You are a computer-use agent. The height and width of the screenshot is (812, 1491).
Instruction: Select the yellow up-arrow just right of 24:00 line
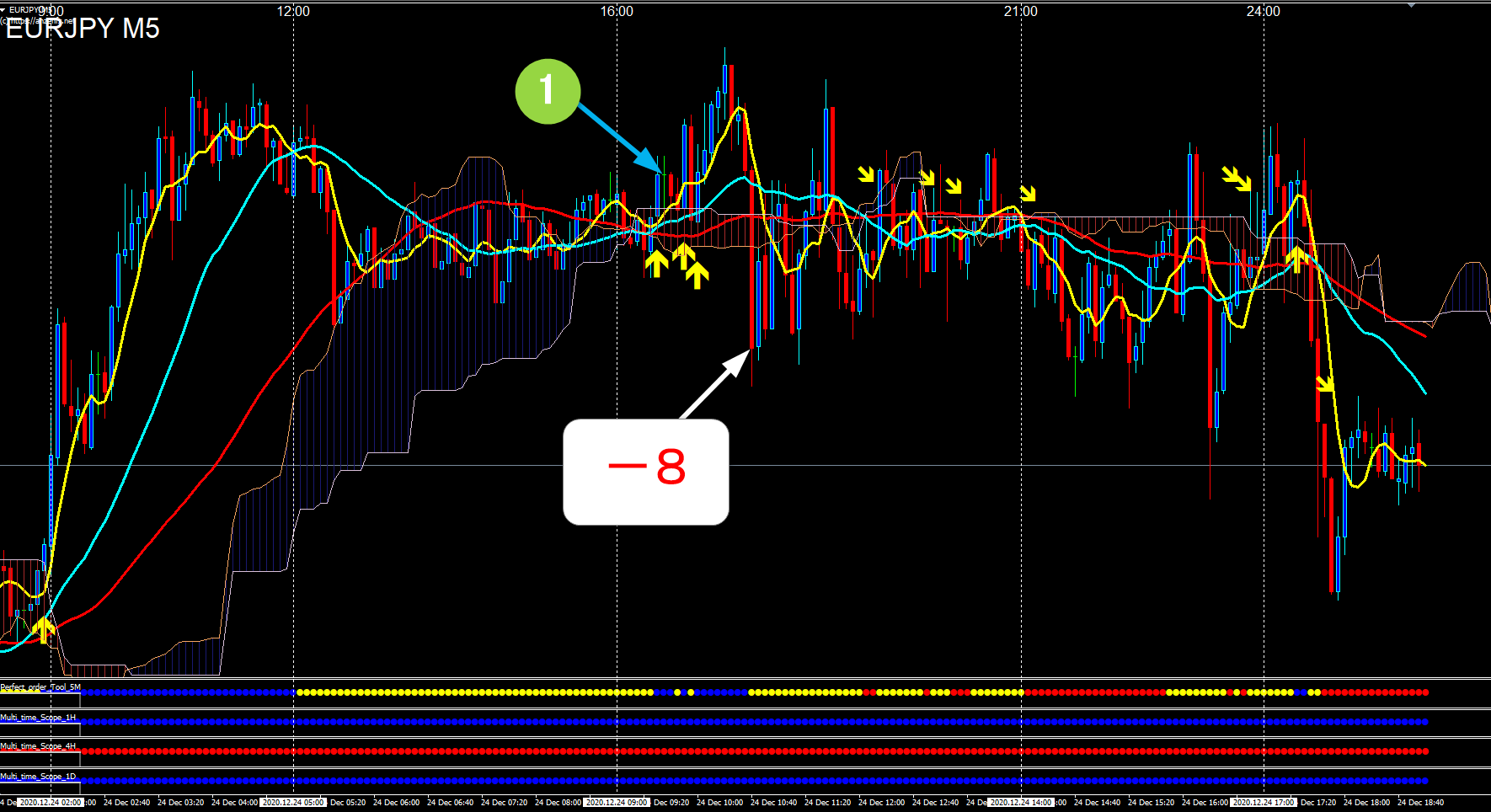1297,259
